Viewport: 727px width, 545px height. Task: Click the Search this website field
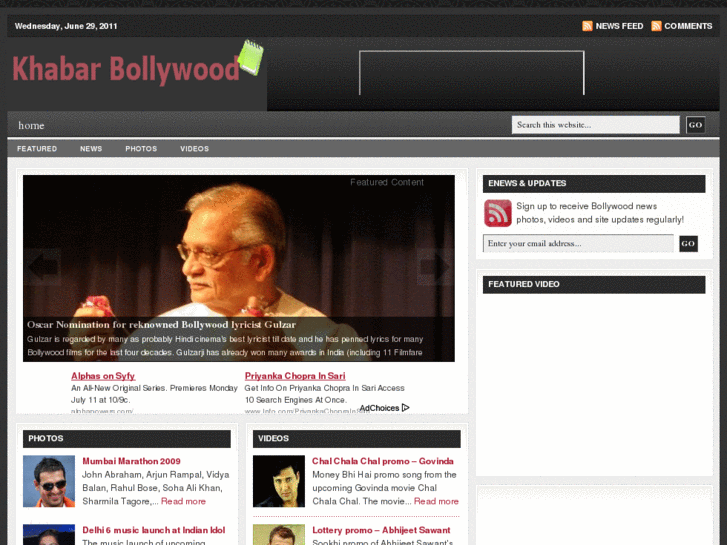tap(595, 125)
